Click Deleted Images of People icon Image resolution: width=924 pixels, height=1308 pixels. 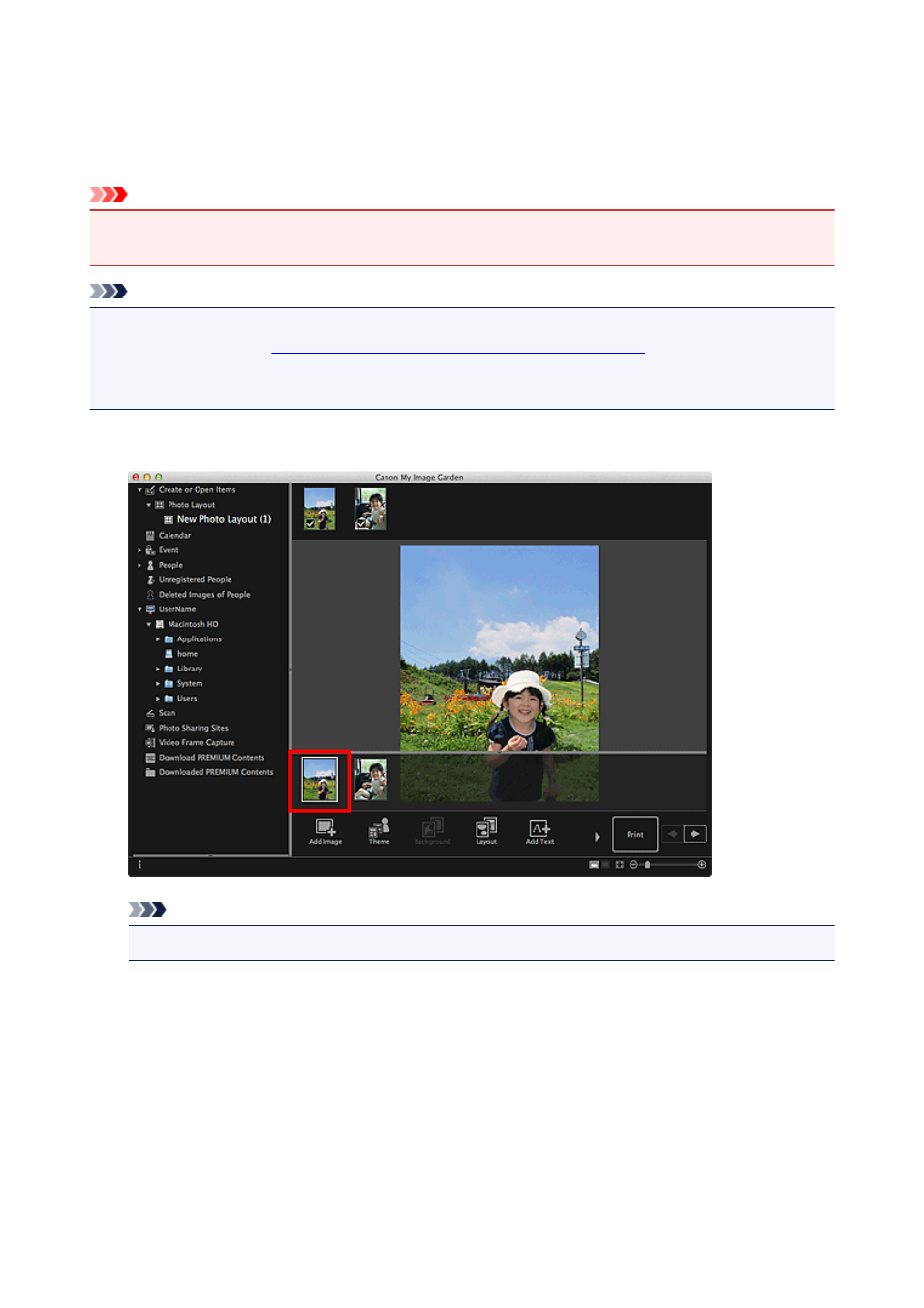(150, 595)
